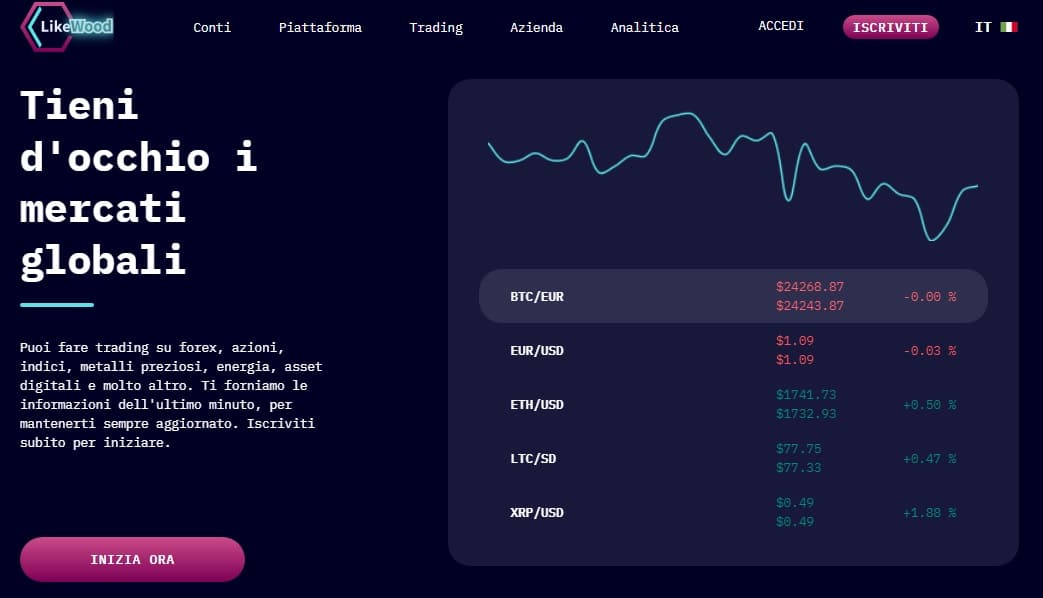Click the $1741.73 ETH/USD price
This screenshot has width=1043, height=598.
click(x=806, y=395)
